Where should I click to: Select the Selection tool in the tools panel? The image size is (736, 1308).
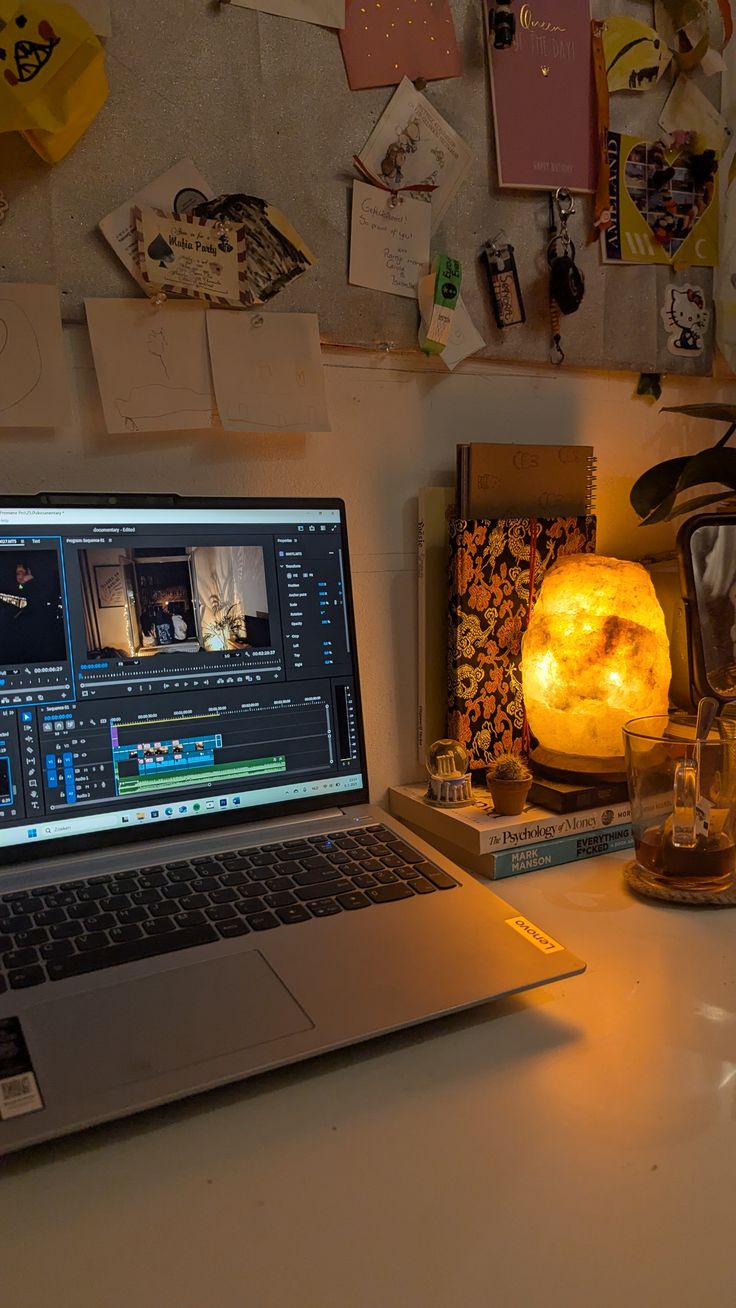click(27, 718)
